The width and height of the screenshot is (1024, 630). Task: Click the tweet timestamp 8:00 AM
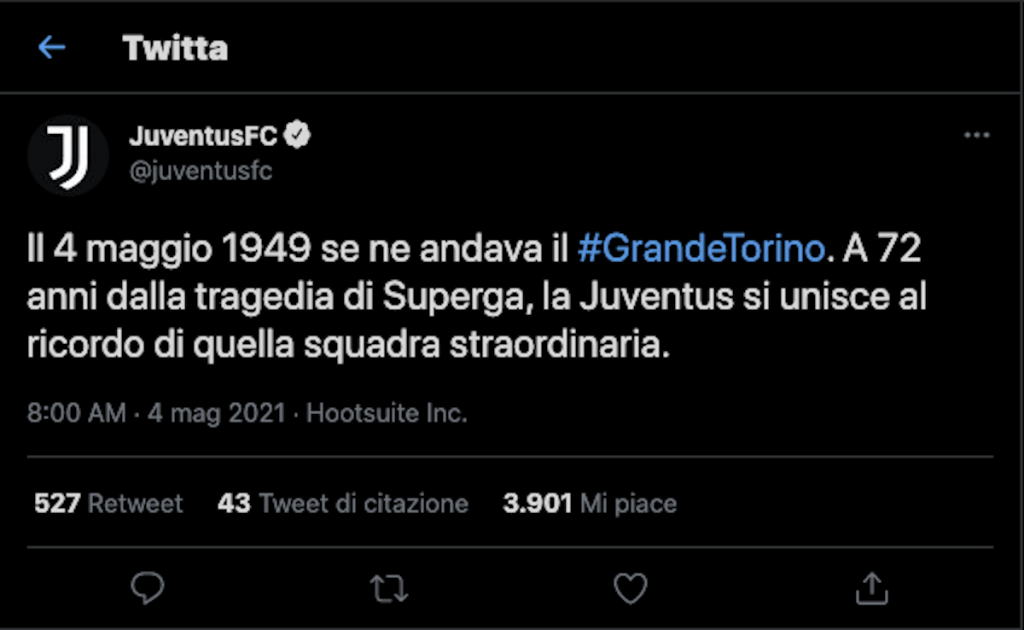click(74, 412)
